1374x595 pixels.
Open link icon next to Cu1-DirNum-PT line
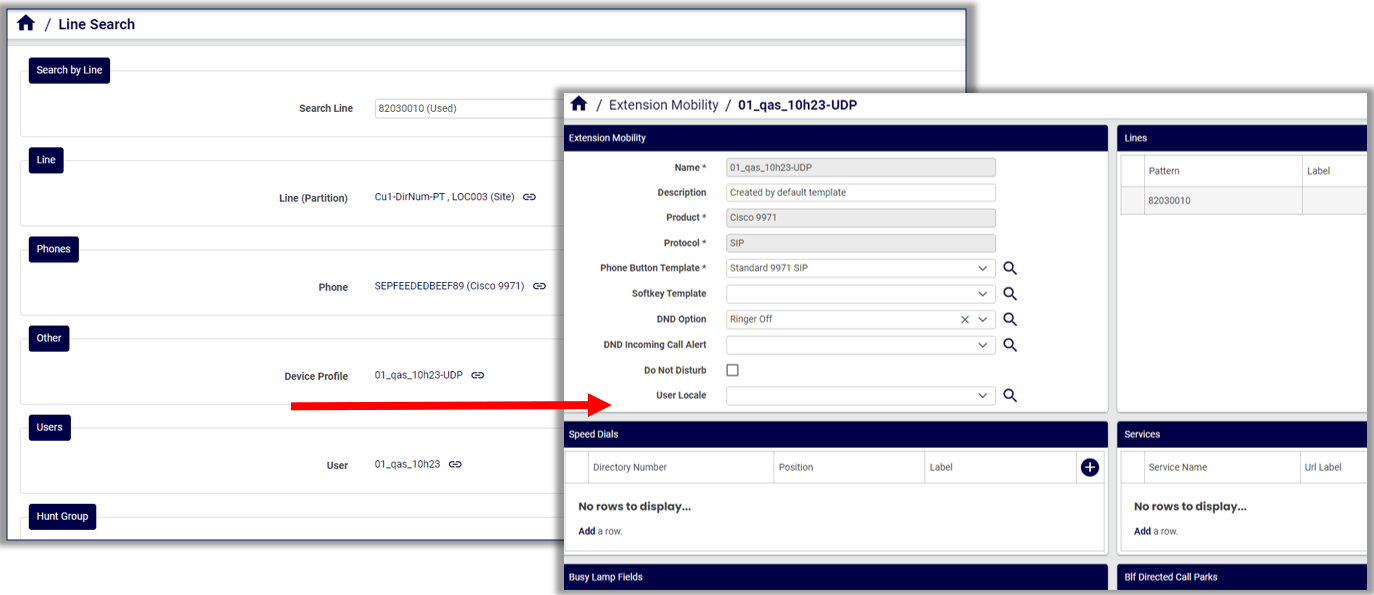click(x=529, y=198)
